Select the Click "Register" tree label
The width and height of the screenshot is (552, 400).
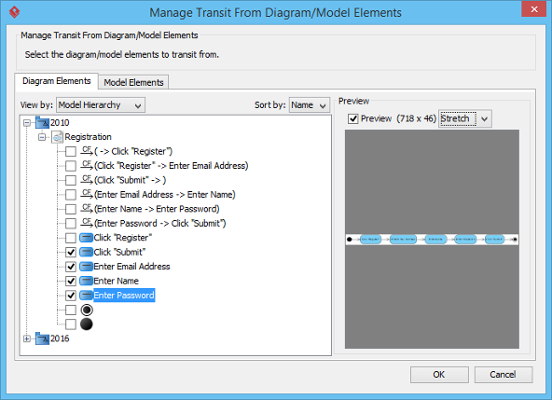click(123, 238)
